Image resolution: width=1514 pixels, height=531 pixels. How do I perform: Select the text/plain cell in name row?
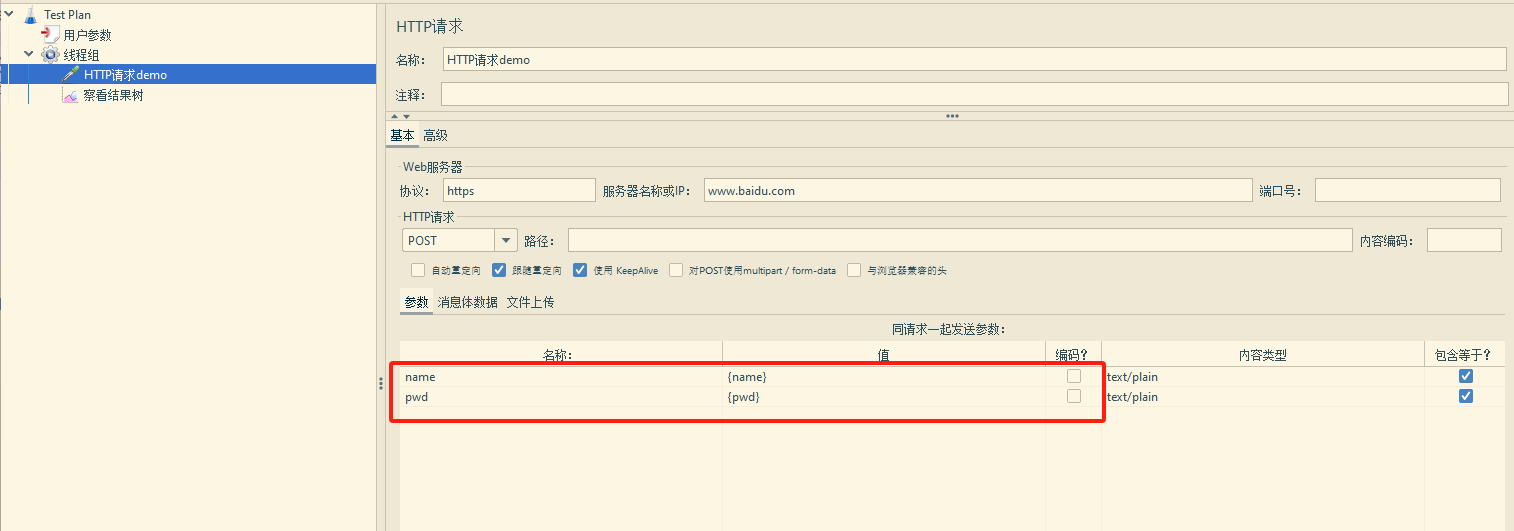tap(1262, 376)
